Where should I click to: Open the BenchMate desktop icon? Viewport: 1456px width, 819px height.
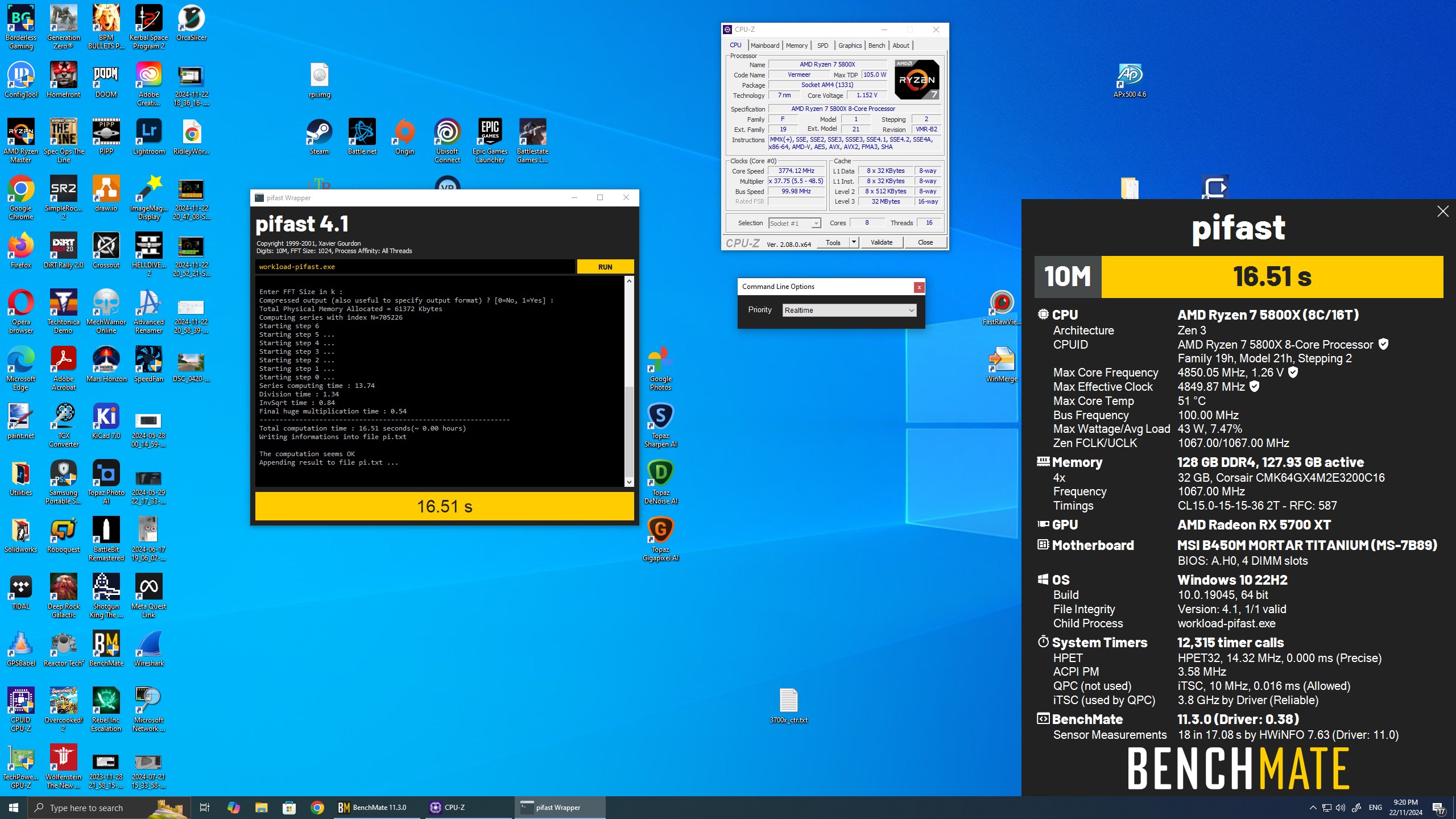click(x=106, y=648)
